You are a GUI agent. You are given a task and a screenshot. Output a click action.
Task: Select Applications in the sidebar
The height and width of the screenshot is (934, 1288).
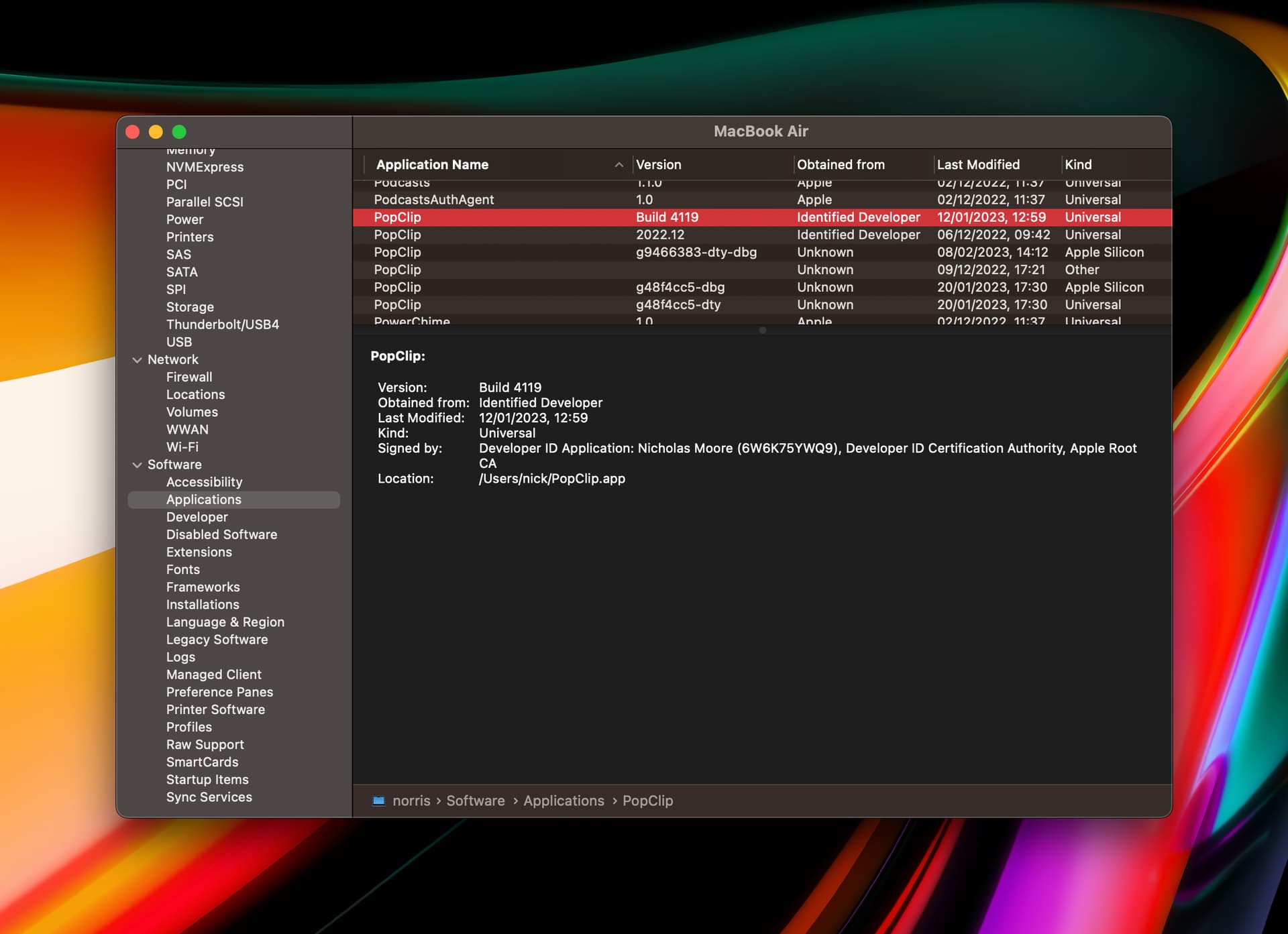click(233, 500)
